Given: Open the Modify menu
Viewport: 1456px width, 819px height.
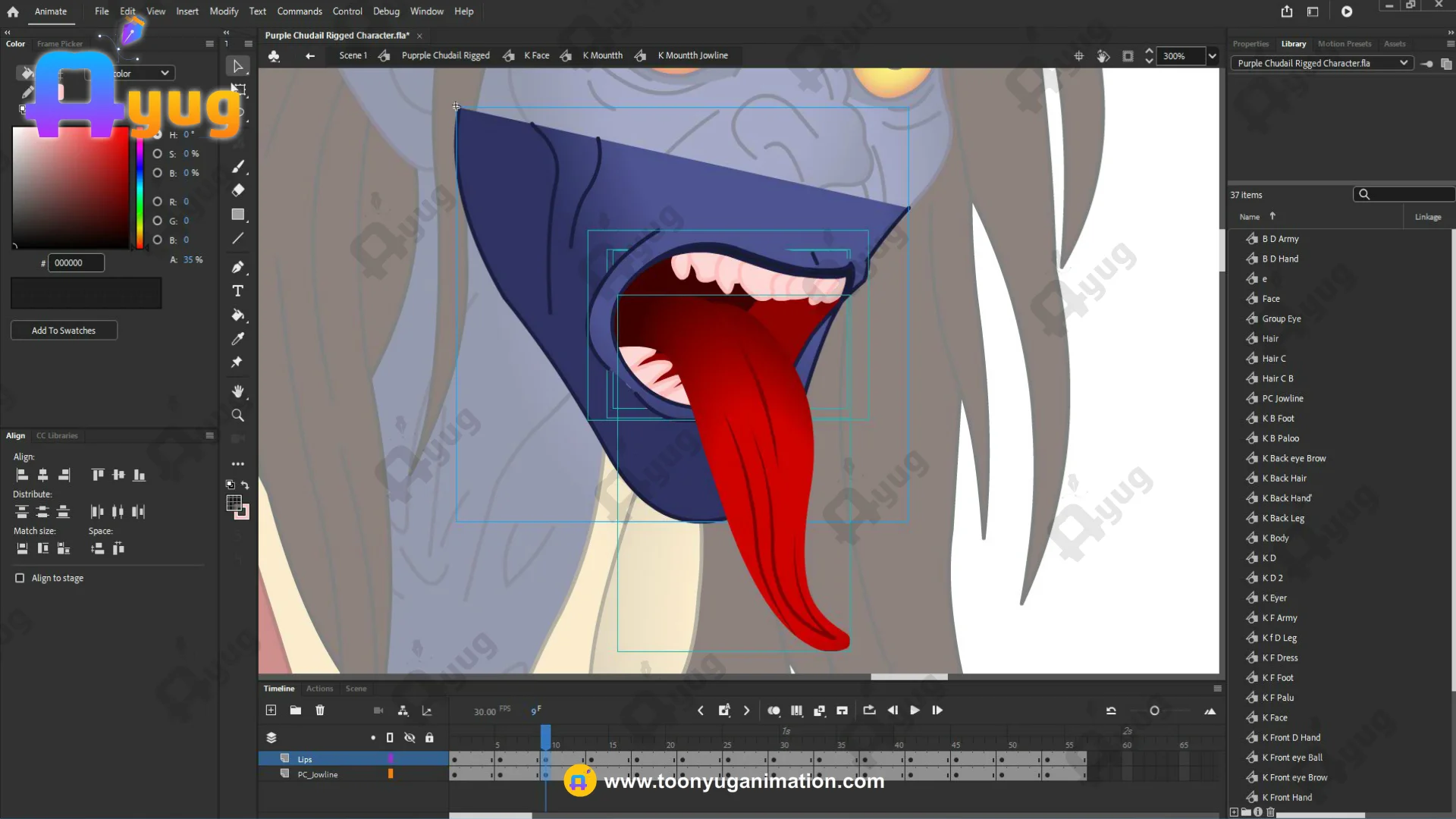Looking at the screenshot, I should pos(224,11).
